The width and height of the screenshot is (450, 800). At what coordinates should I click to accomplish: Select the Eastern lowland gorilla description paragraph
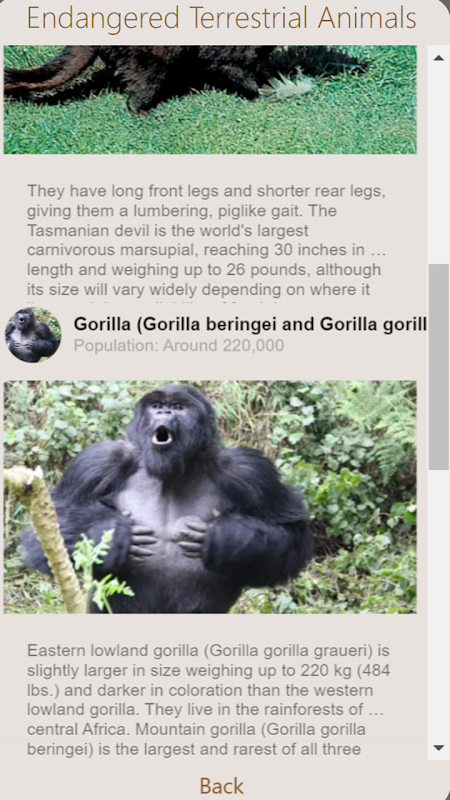pyautogui.click(x=209, y=700)
